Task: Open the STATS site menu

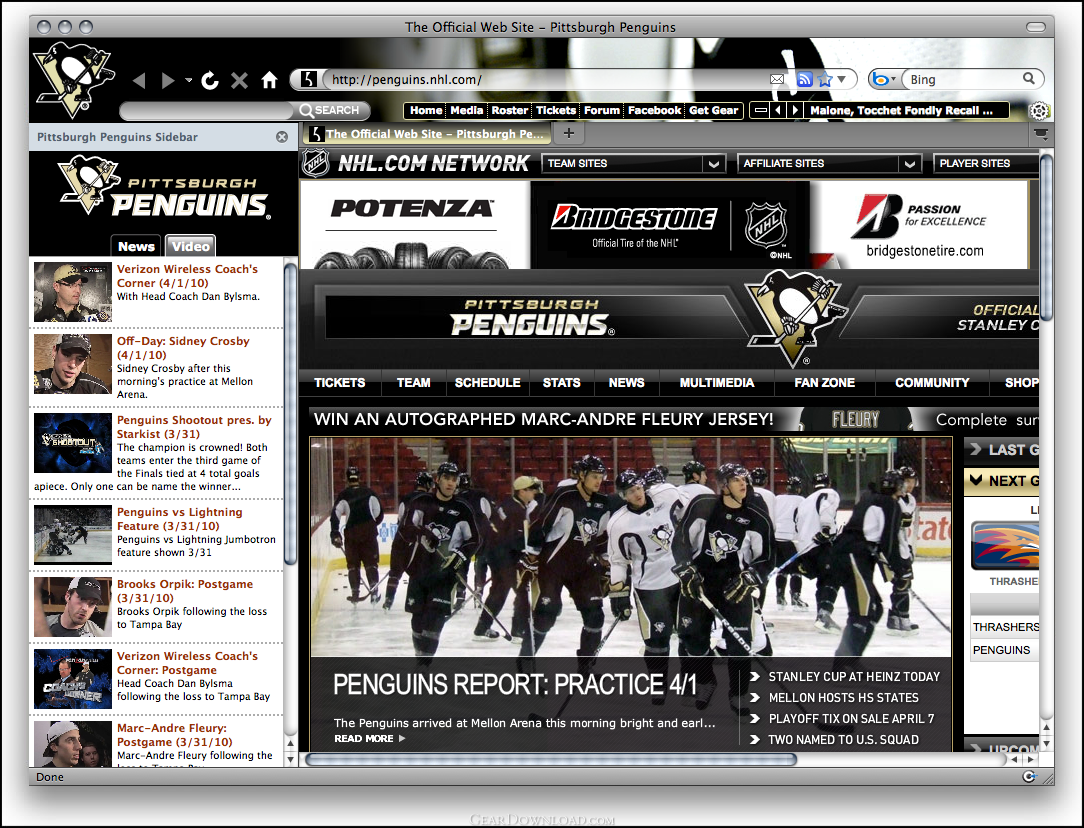Action: click(x=561, y=383)
